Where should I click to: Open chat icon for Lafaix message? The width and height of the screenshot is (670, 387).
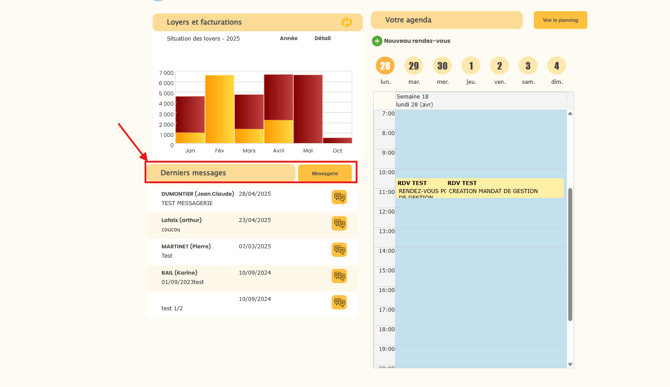pos(339,223)
